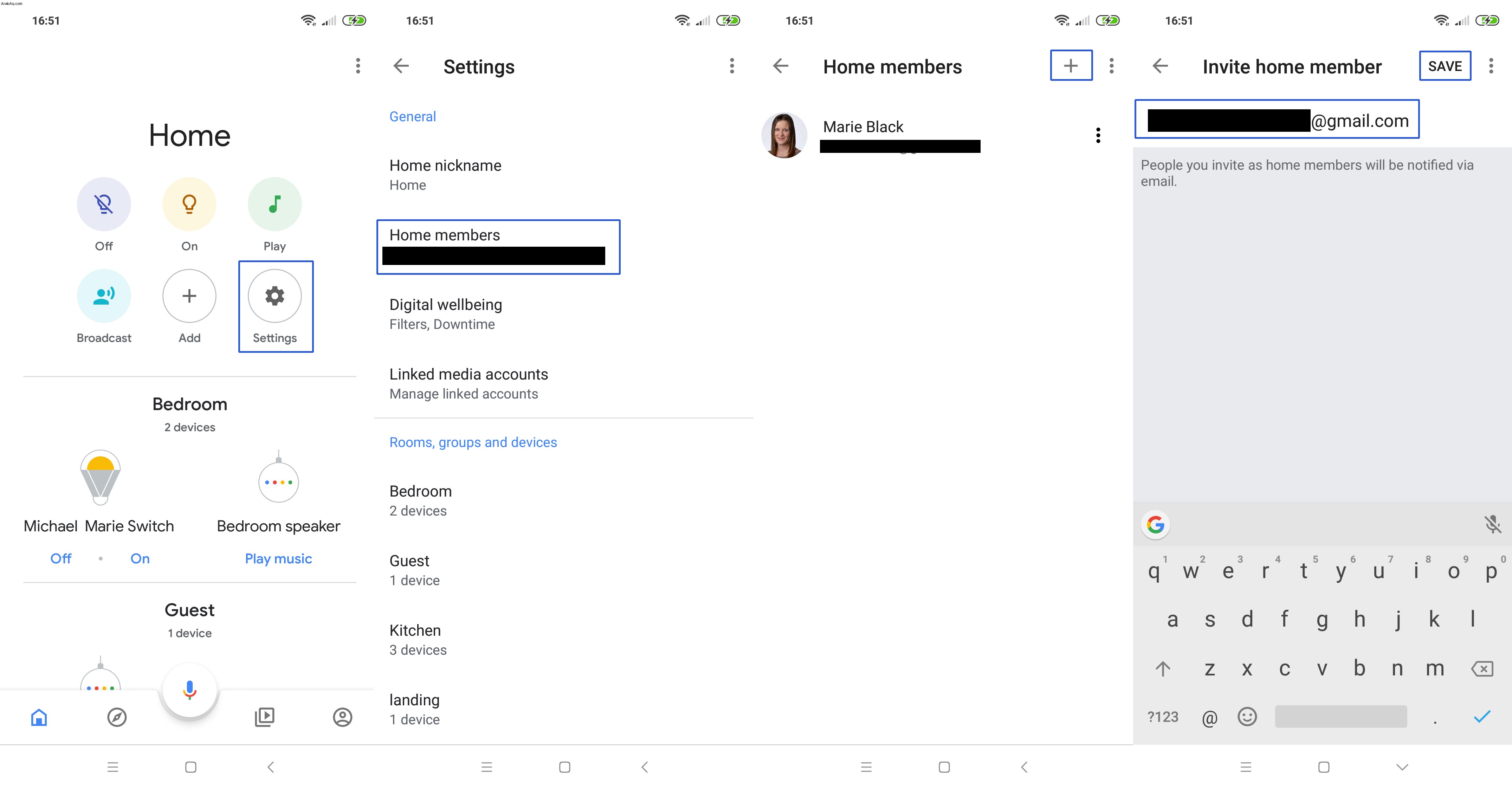The width and height of the screenshot is (1512, 790).
Task: Tap the gmail.com email input field
Action: 1277,119
